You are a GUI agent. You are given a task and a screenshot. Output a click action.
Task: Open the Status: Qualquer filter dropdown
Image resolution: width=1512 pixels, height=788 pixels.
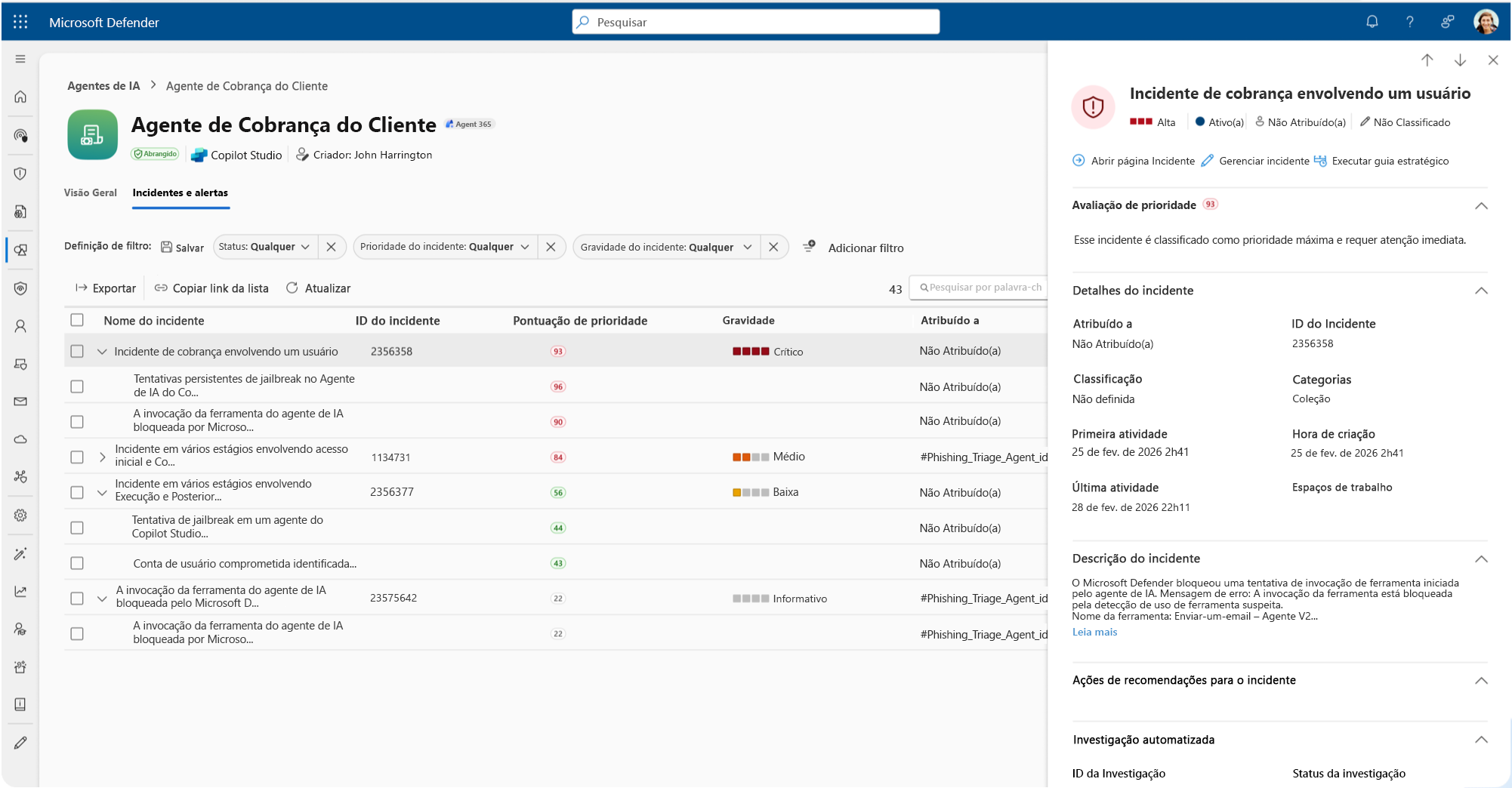[264, 247]
